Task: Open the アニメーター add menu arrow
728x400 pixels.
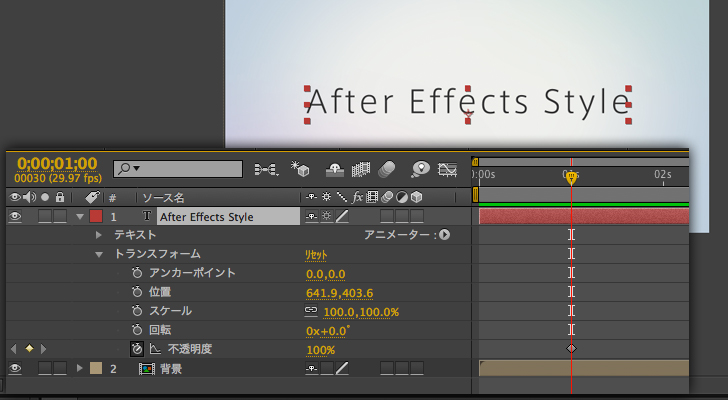Action: tap(444, 235)
